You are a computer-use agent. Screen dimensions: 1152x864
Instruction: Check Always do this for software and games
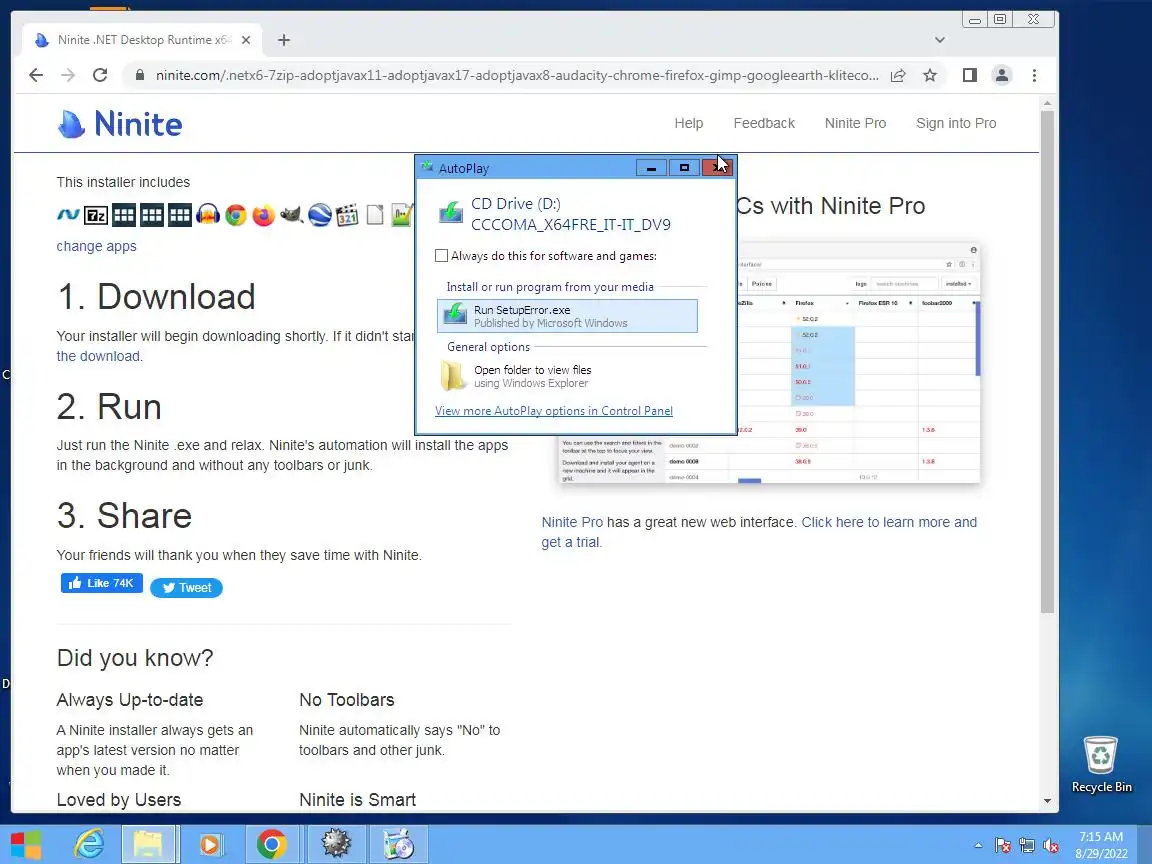pyautogui.click(x=442, y=256)
